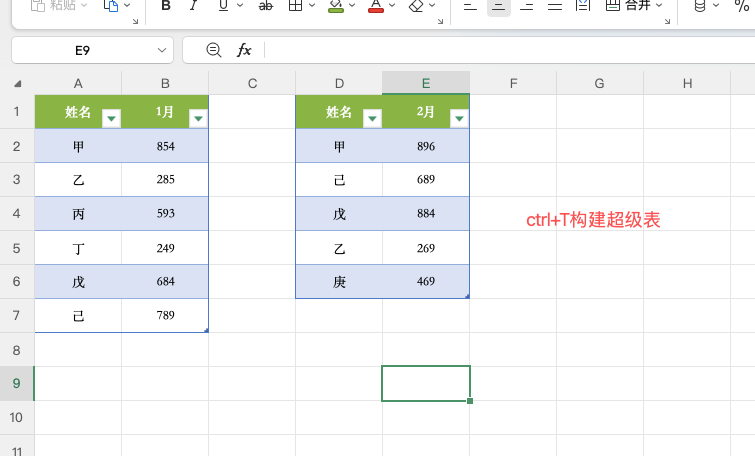Select column E header
This screenshot has height=456, width=755.
426,83
